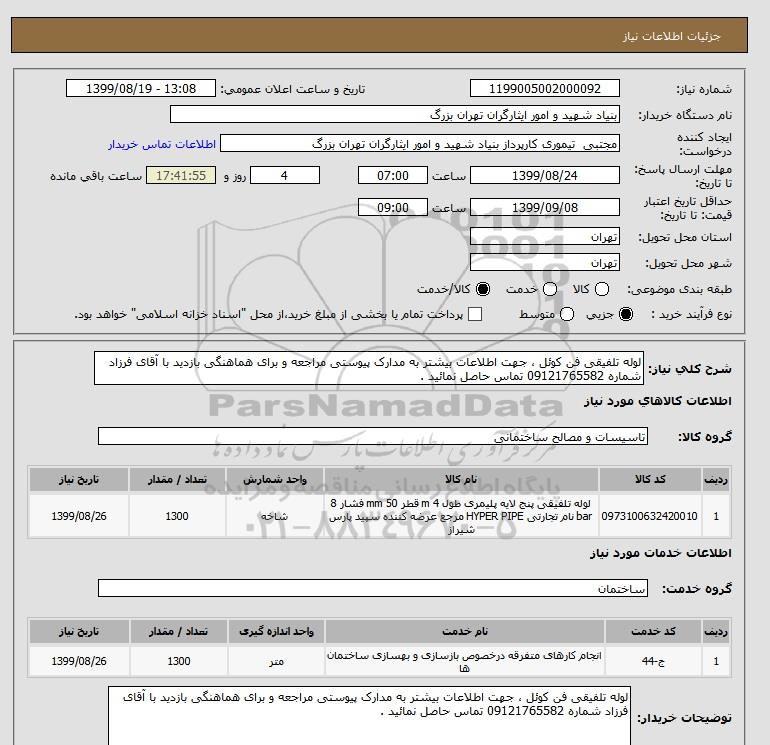This screenshot has width=770, height=745.
Task: Click remaining time countdown 17:41:55
Action: [x=181, y=175]
